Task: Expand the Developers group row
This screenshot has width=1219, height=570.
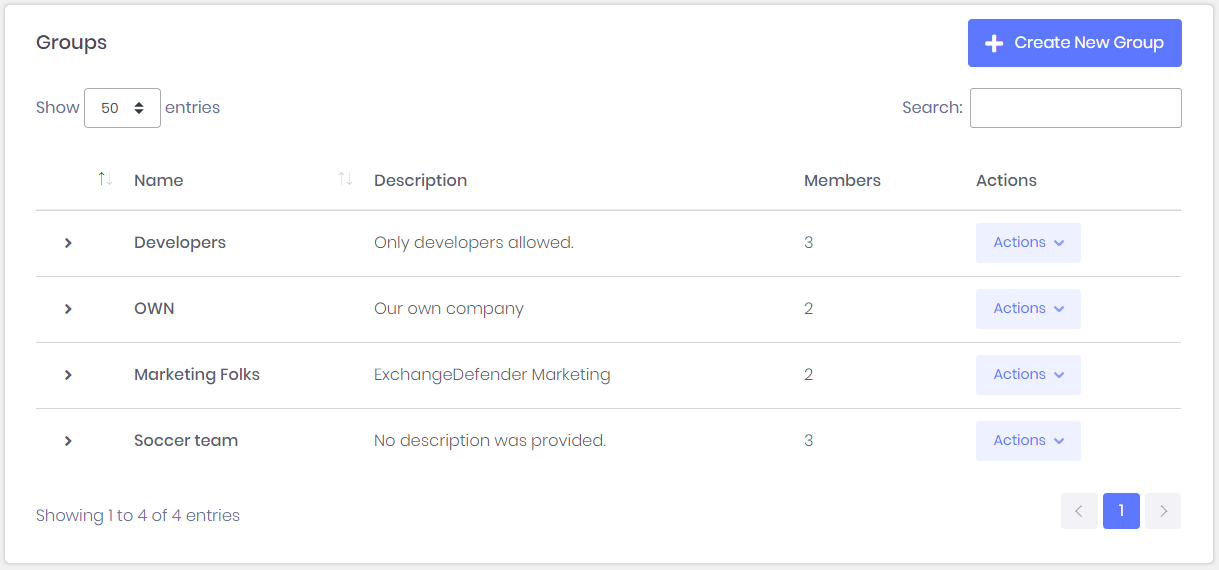Action: click(x=68, y=243)
